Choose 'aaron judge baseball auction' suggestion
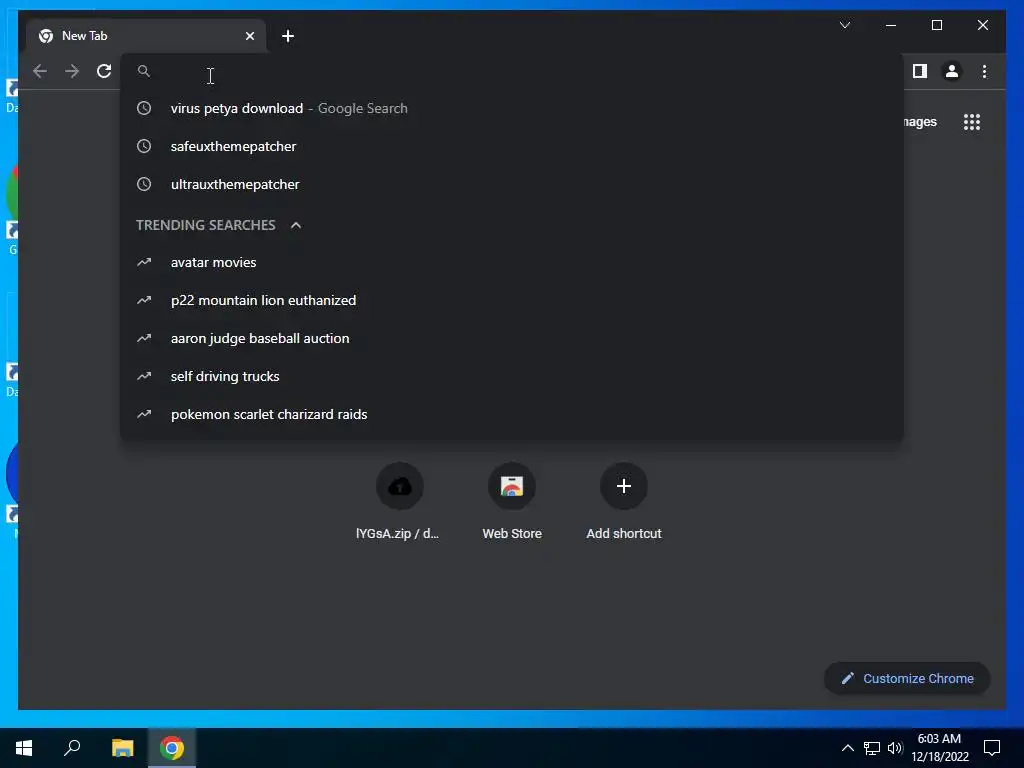This screenshot has width=1024, height=768. click(x=512, y=338)
